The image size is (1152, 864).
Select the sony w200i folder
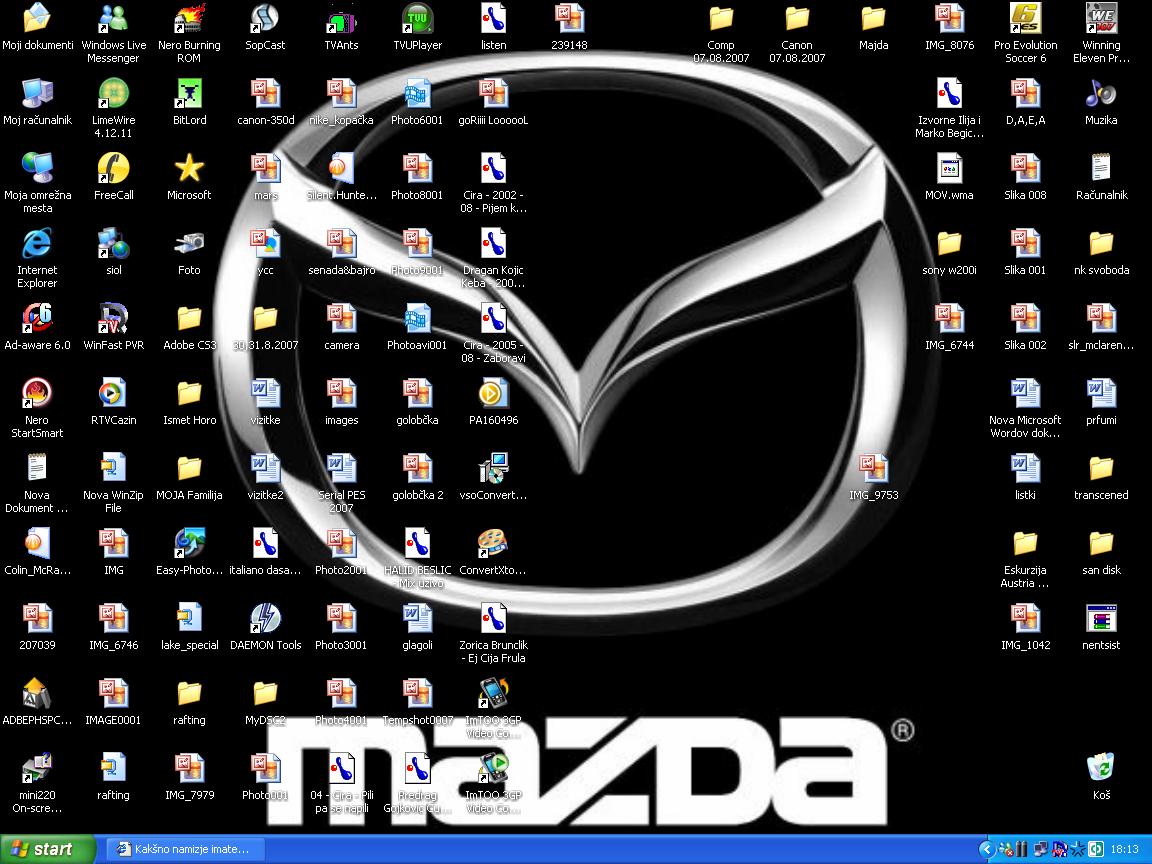pos(949,244)
